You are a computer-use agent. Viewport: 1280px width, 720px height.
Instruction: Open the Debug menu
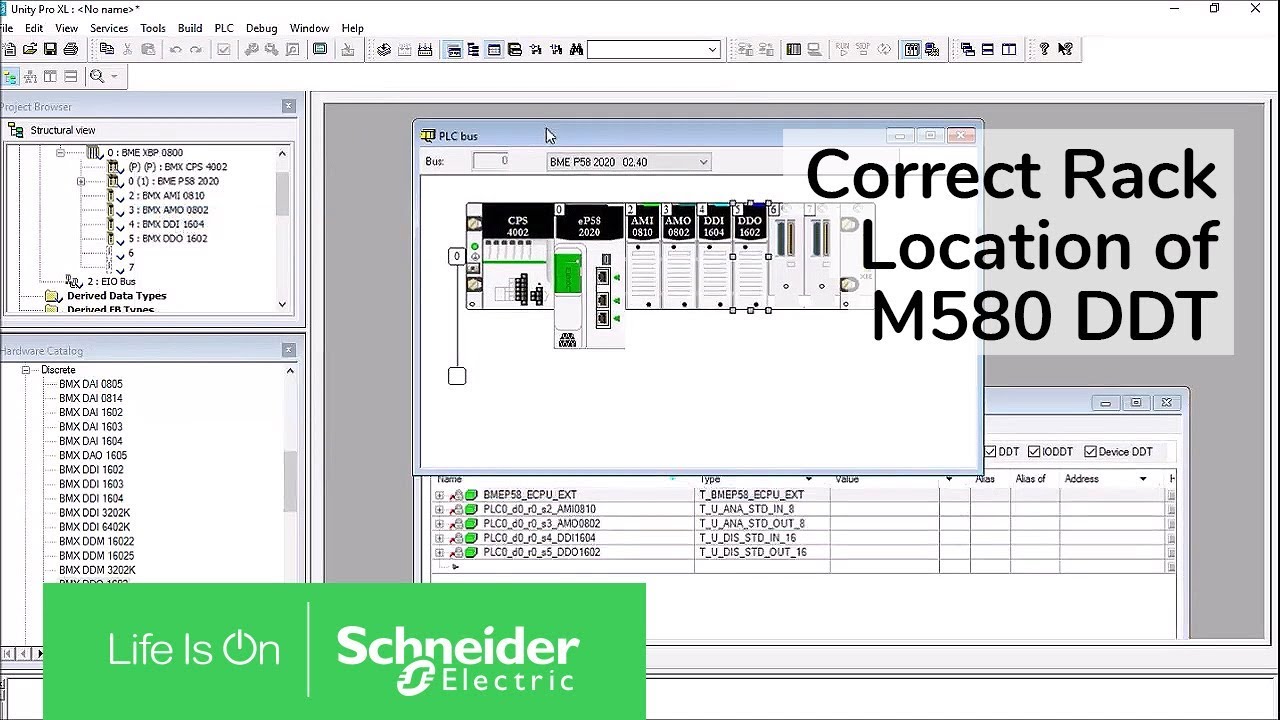point(261,28)
